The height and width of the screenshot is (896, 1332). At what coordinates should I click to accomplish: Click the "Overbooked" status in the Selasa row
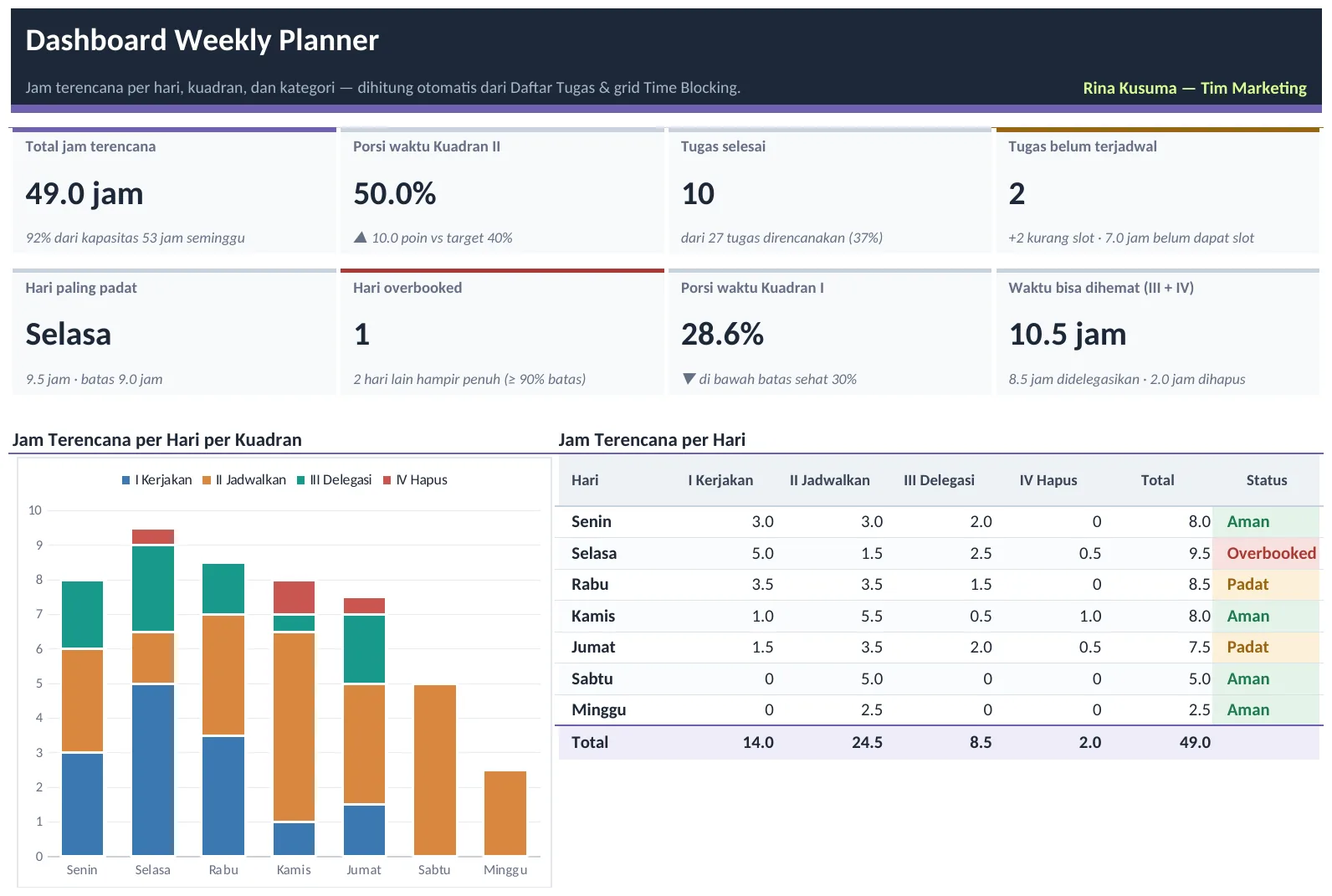(1271, 553)
